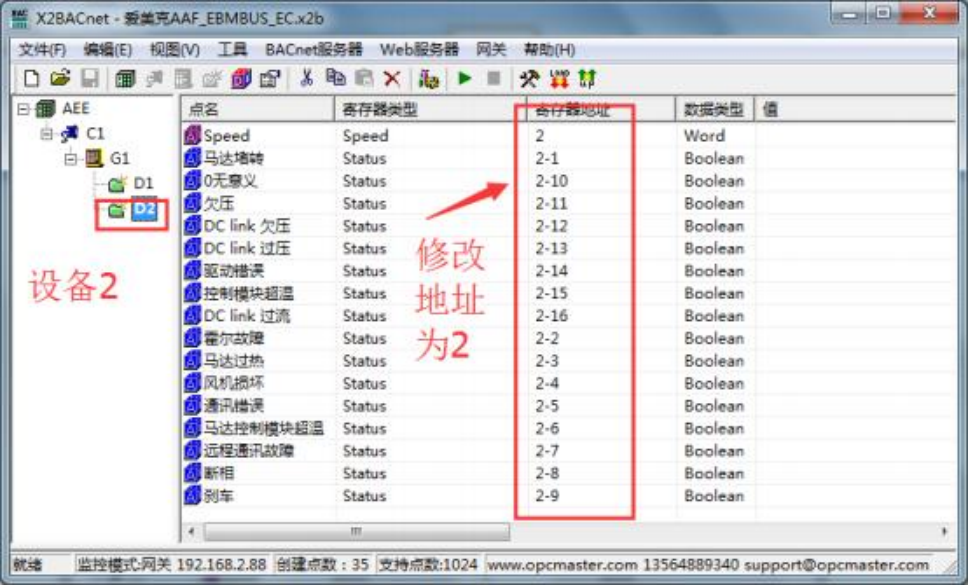
Task: Select device D1 in tree
Action: click(x=143, y=184)
